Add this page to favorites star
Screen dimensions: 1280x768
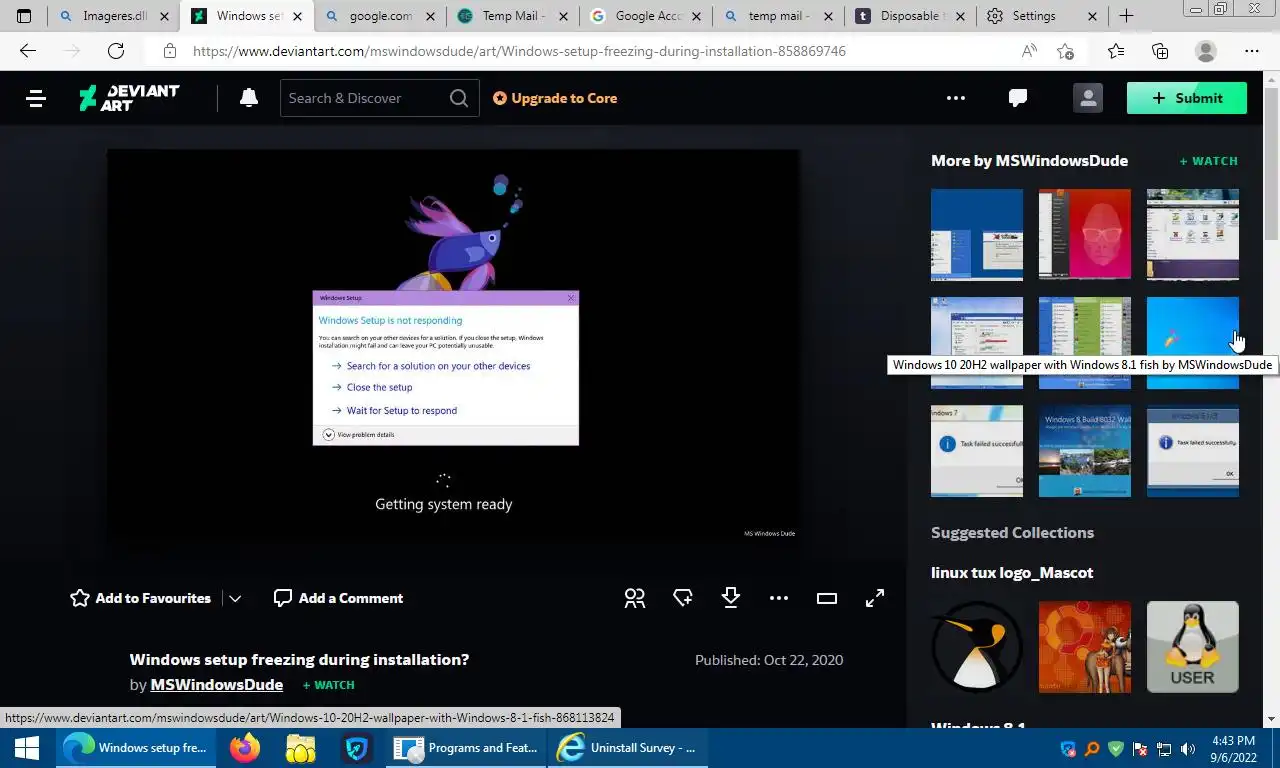point(1065,51)
